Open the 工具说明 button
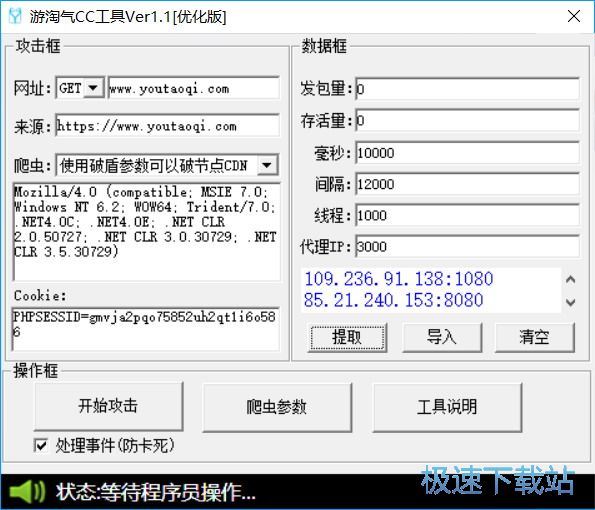The image size is (595, 510). pyautogui.click(x=447, y=407)
